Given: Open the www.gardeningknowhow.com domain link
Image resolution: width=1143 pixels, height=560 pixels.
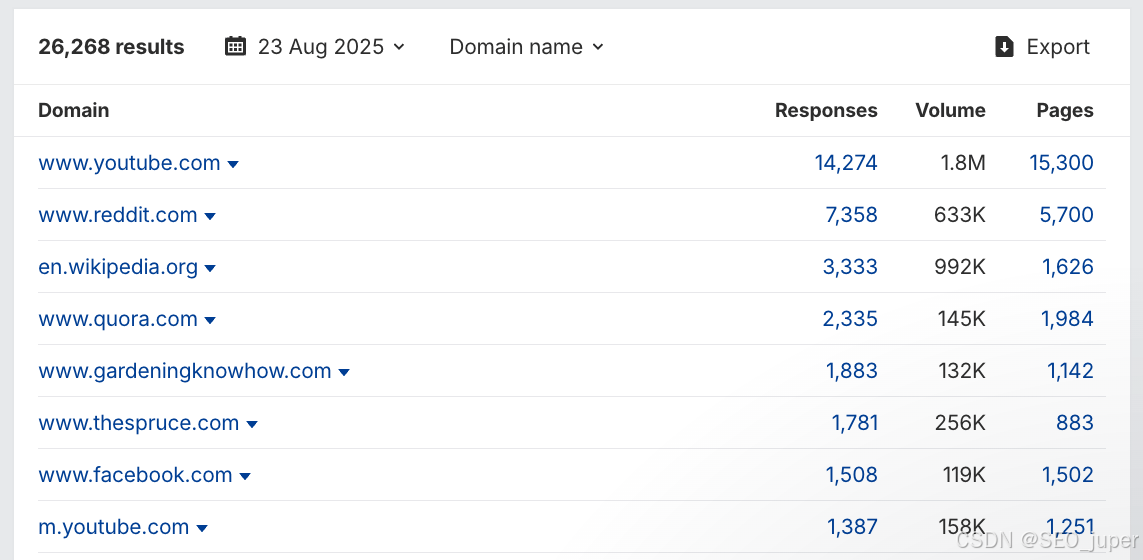Looking at the screenshot, I should coord(185,371).
